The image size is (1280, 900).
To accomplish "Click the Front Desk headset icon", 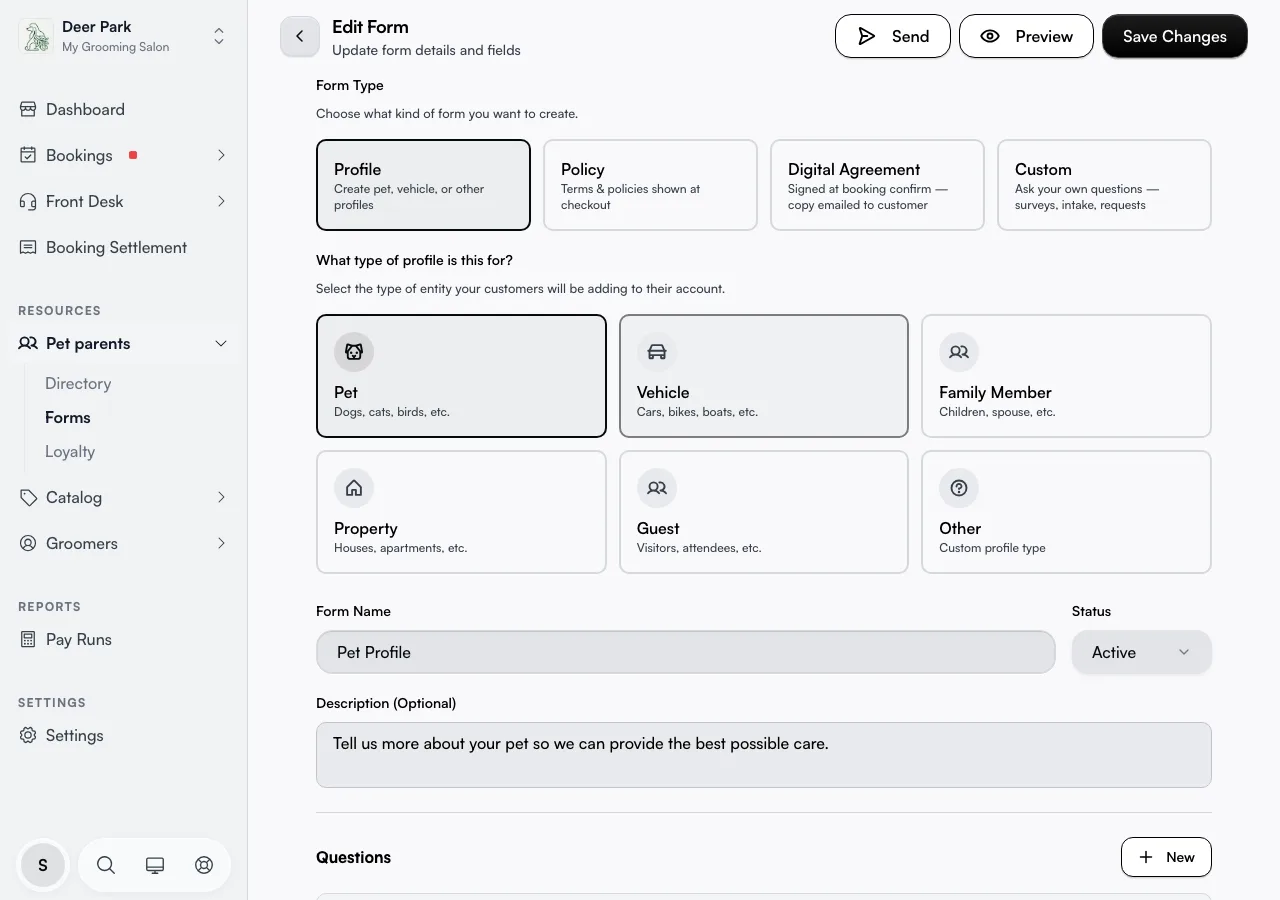I will click(x=28, y=201).
